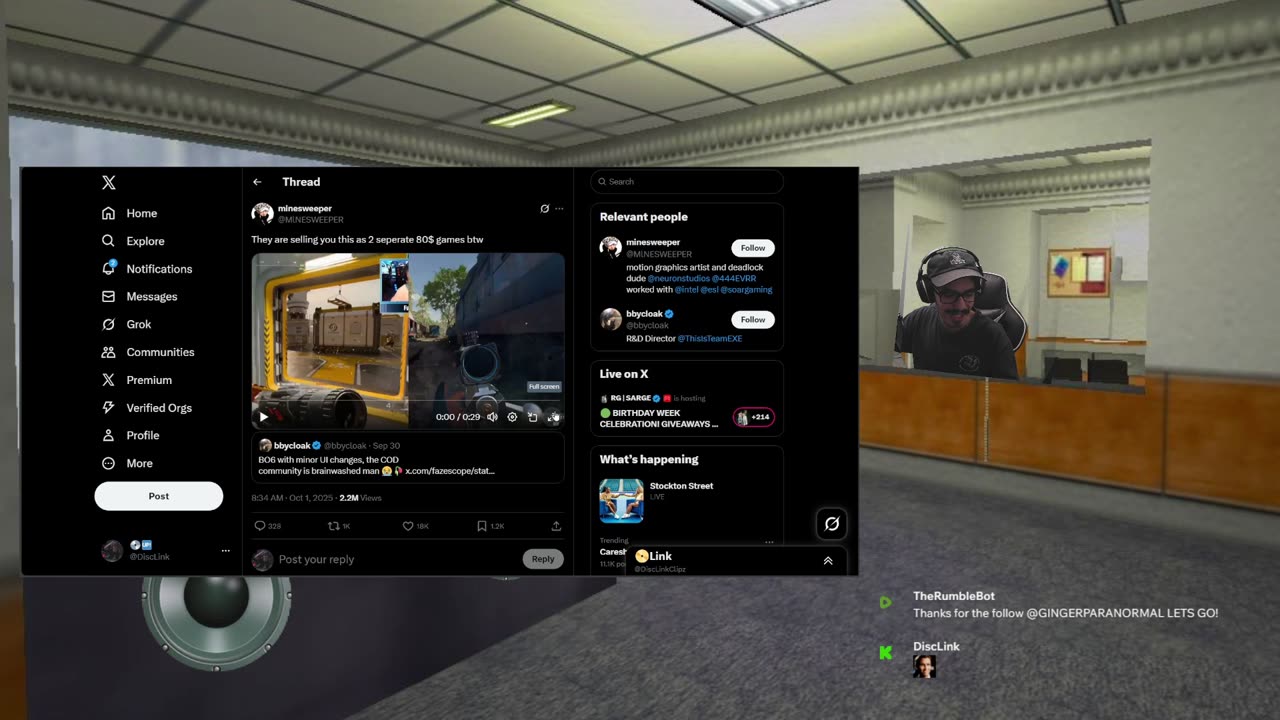Click the 2.2M Views count

[x=360, y=498]
